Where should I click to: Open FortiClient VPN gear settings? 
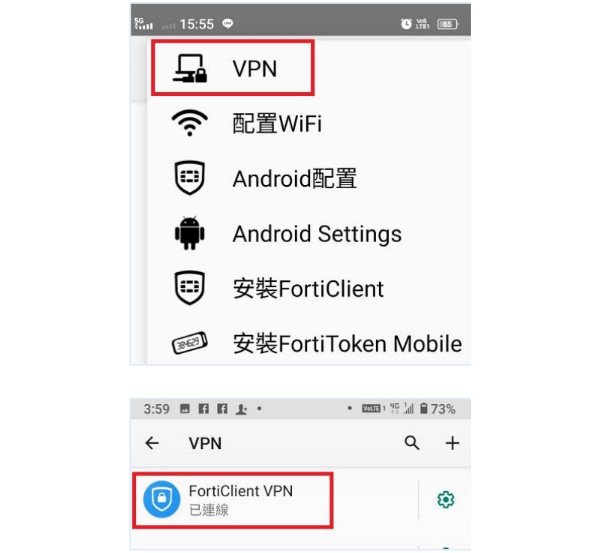point(446,499)
